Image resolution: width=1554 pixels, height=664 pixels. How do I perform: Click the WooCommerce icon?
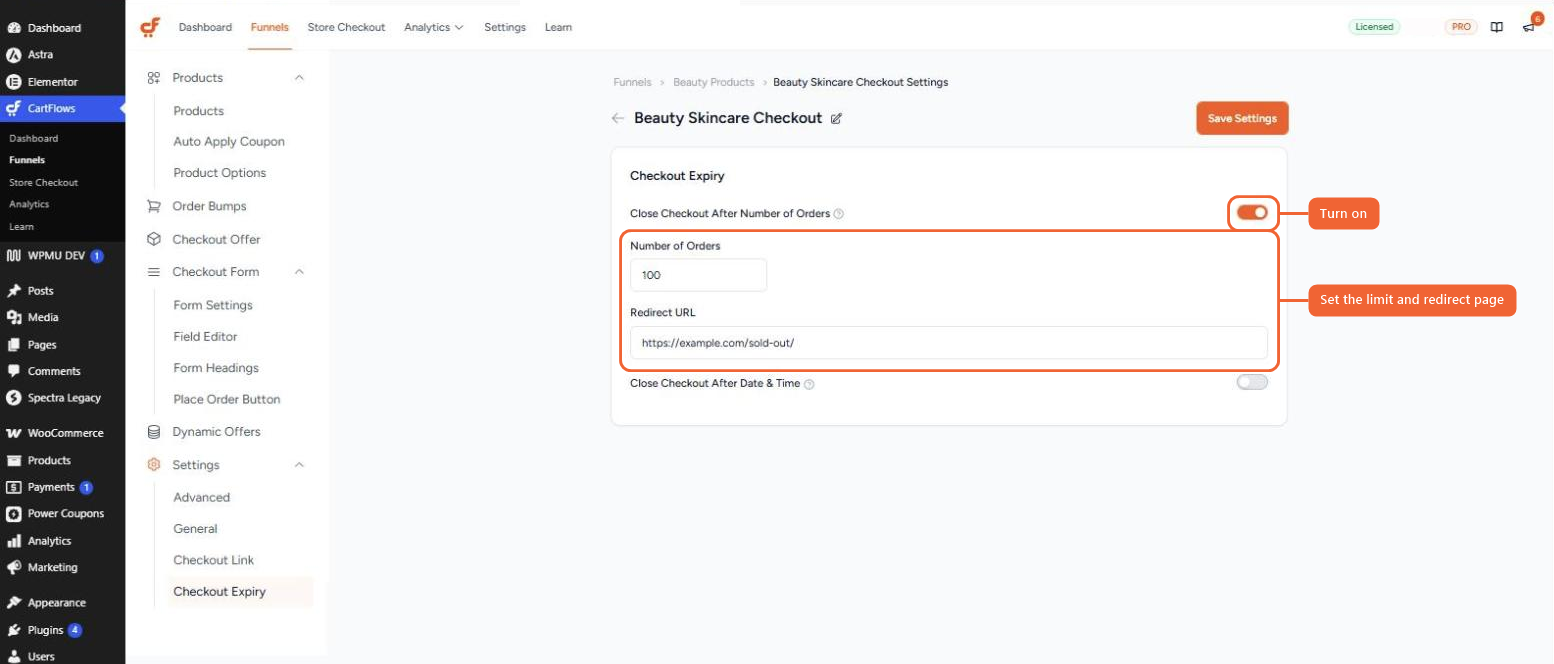click(x=14, y=434)
